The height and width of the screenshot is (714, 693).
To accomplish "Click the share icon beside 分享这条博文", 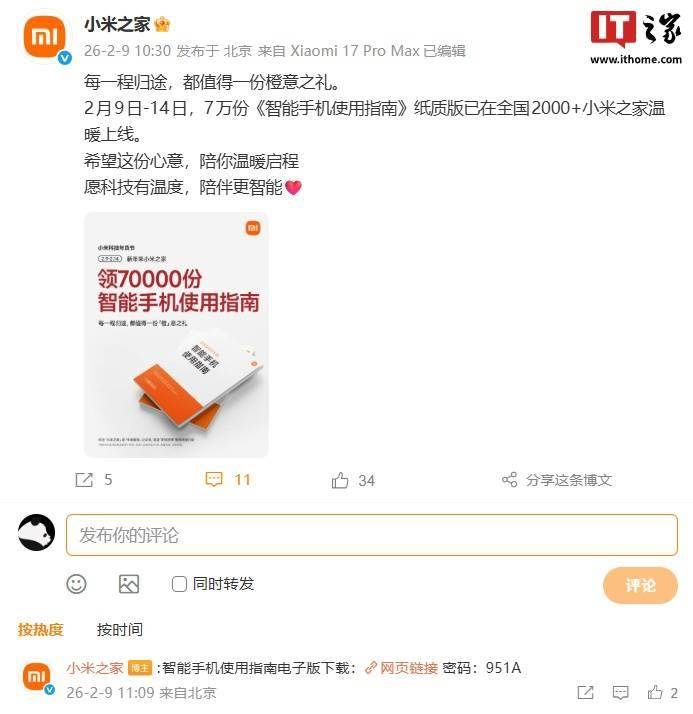I will pos(510,479).
